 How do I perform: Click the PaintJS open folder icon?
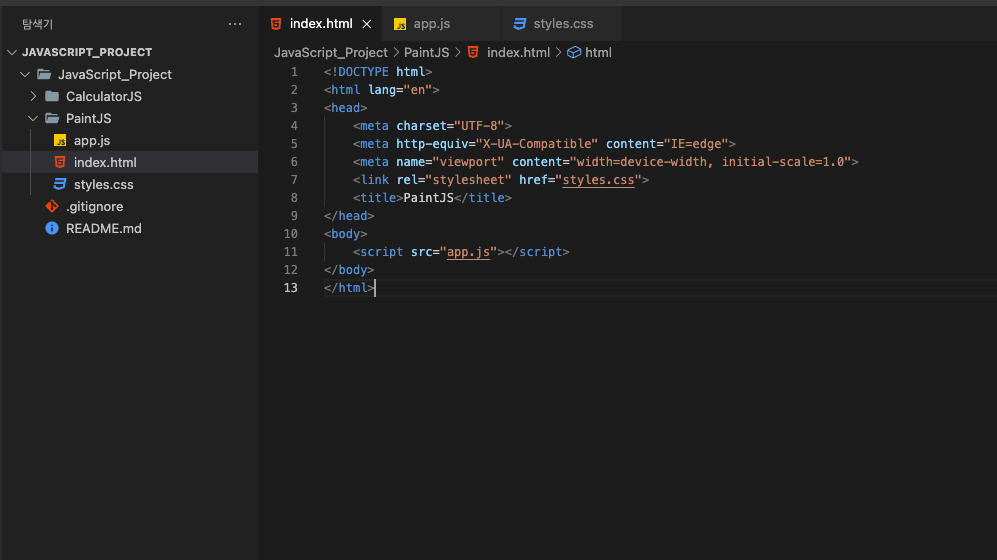(52, 118)
